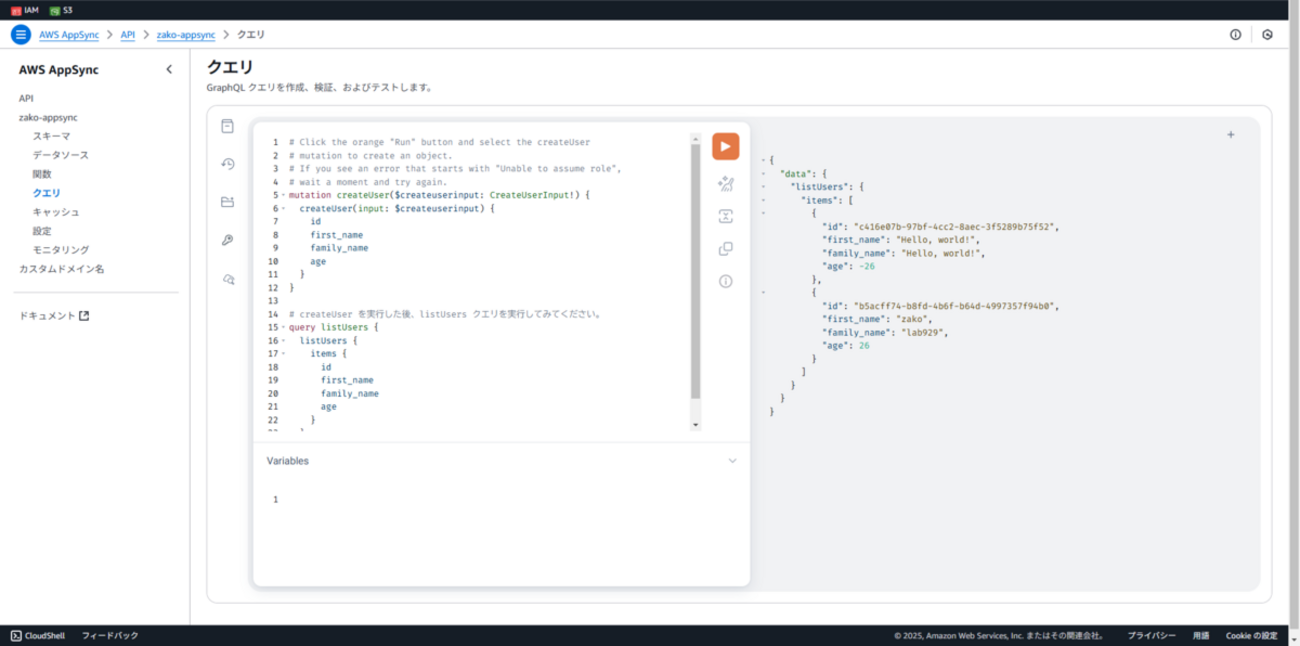Collapse the Variables panel with the chevron
Image resolution: width=1300 pixels, height=646 pixels.
tap(732, 461)
